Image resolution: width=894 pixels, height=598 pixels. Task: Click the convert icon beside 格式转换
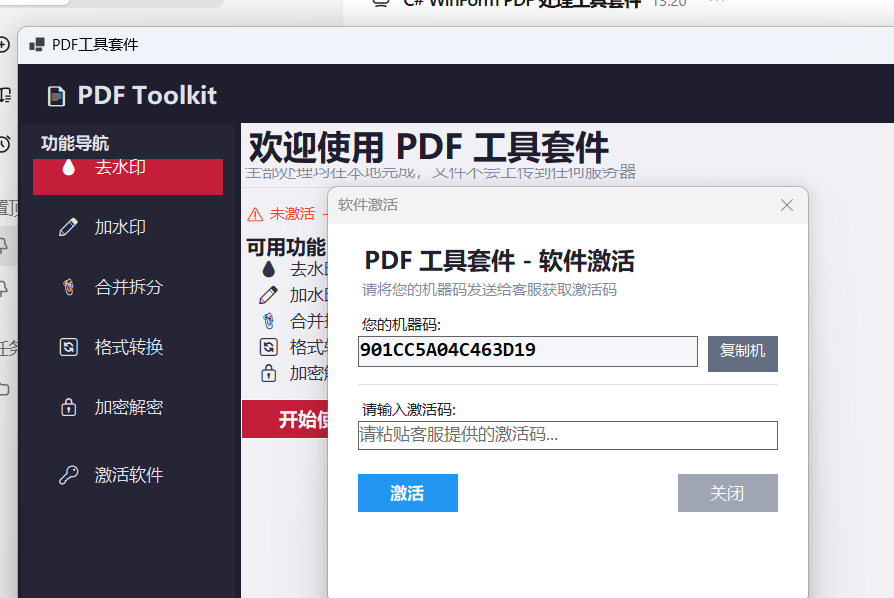point(68,347)
